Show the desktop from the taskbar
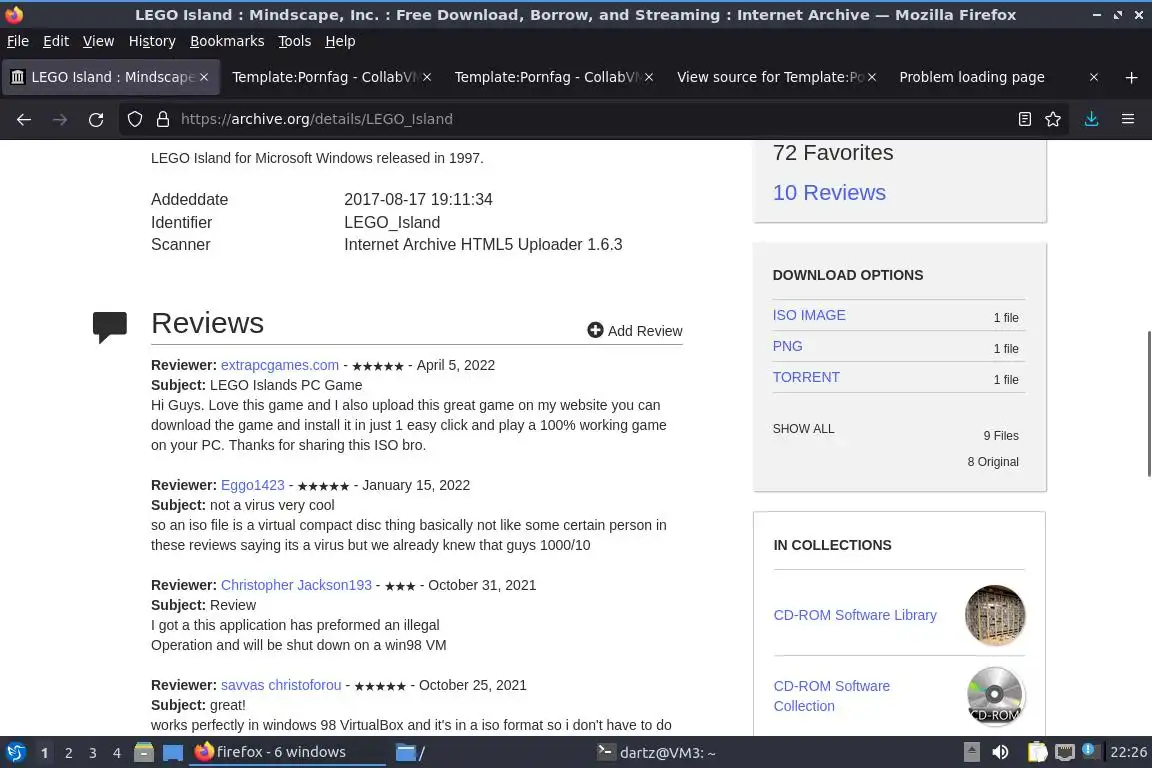This screenshot has height=768, width=1152. tap(173, 753)
